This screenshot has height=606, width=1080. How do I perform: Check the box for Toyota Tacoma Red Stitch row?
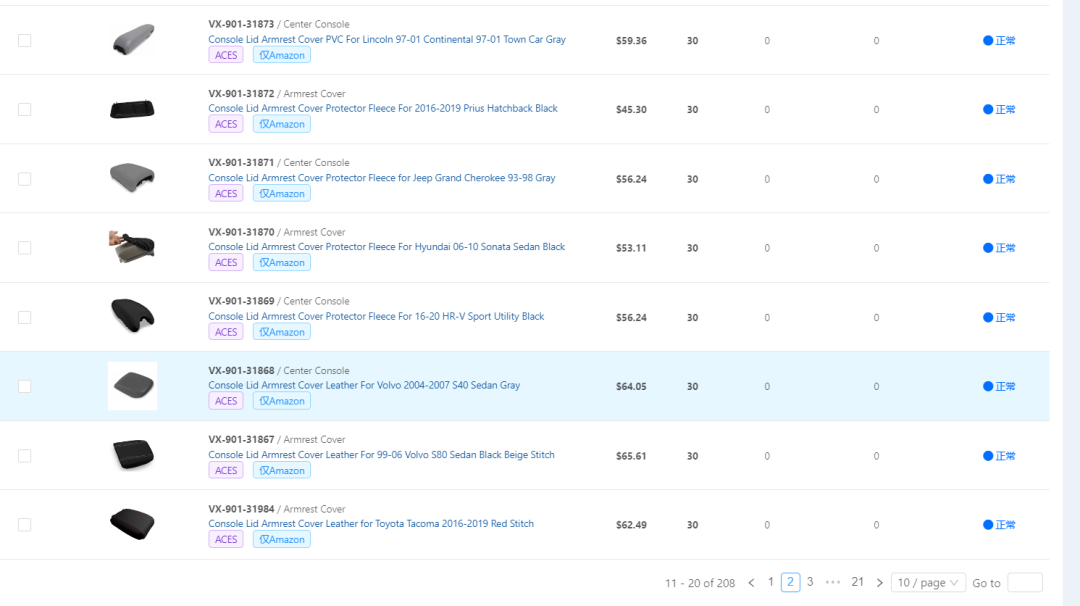(25, 525)
